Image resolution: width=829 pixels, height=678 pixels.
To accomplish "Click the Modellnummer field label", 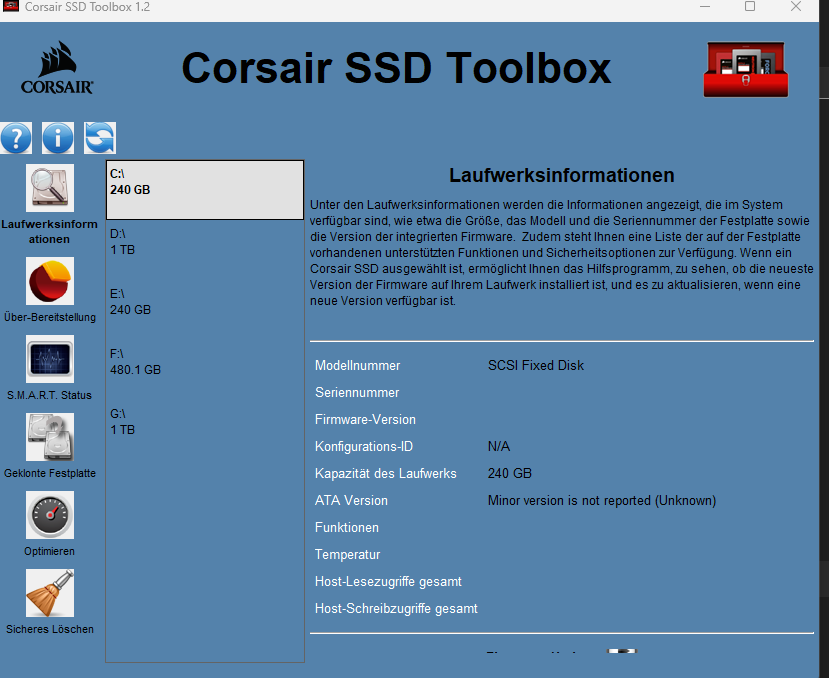I will (357, 365).
